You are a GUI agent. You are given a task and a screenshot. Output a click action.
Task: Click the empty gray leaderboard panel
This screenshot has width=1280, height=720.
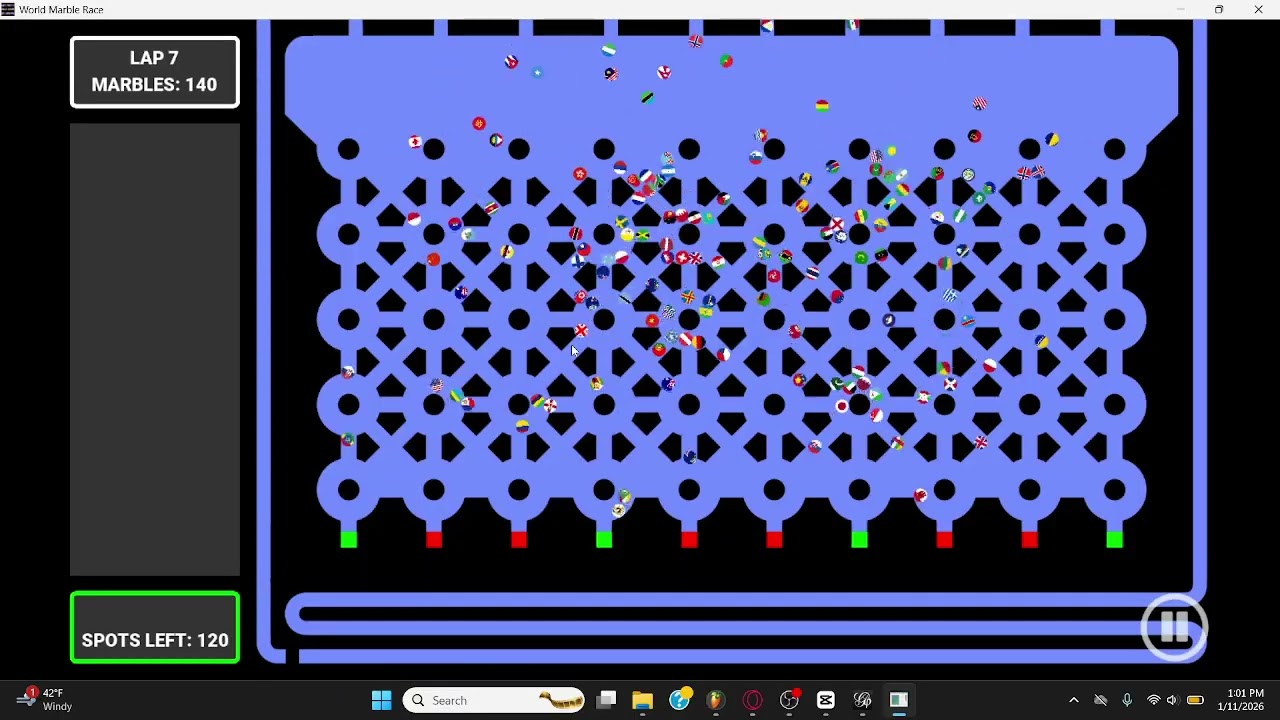(155, 349)
